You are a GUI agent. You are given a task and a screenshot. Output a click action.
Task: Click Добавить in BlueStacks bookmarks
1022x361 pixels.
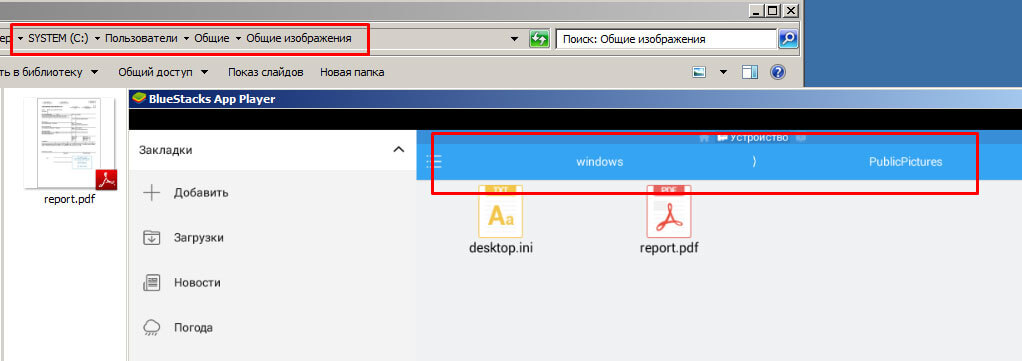tap(201, 193)
